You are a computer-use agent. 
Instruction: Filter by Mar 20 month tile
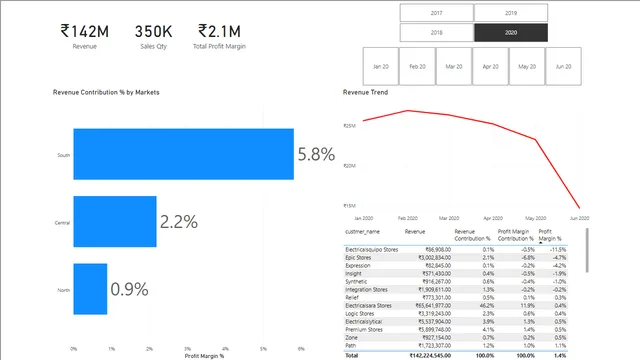tap(454, 67)
